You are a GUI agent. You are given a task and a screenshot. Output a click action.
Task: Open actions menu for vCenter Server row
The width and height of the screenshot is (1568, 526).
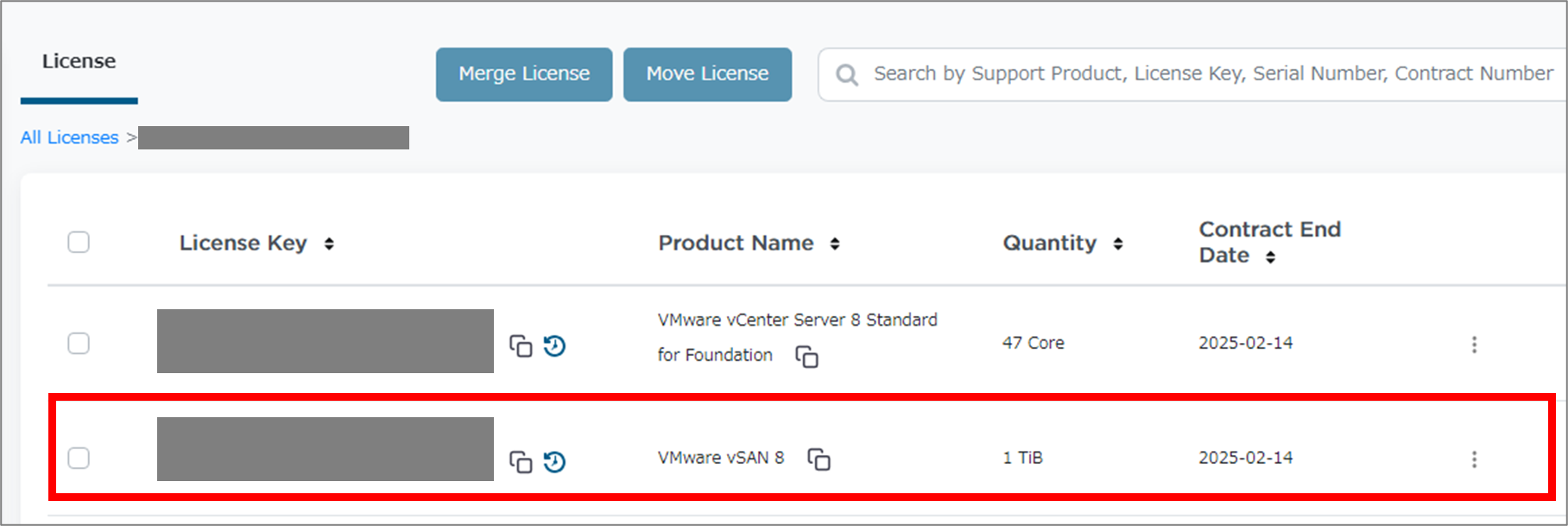1474,345
